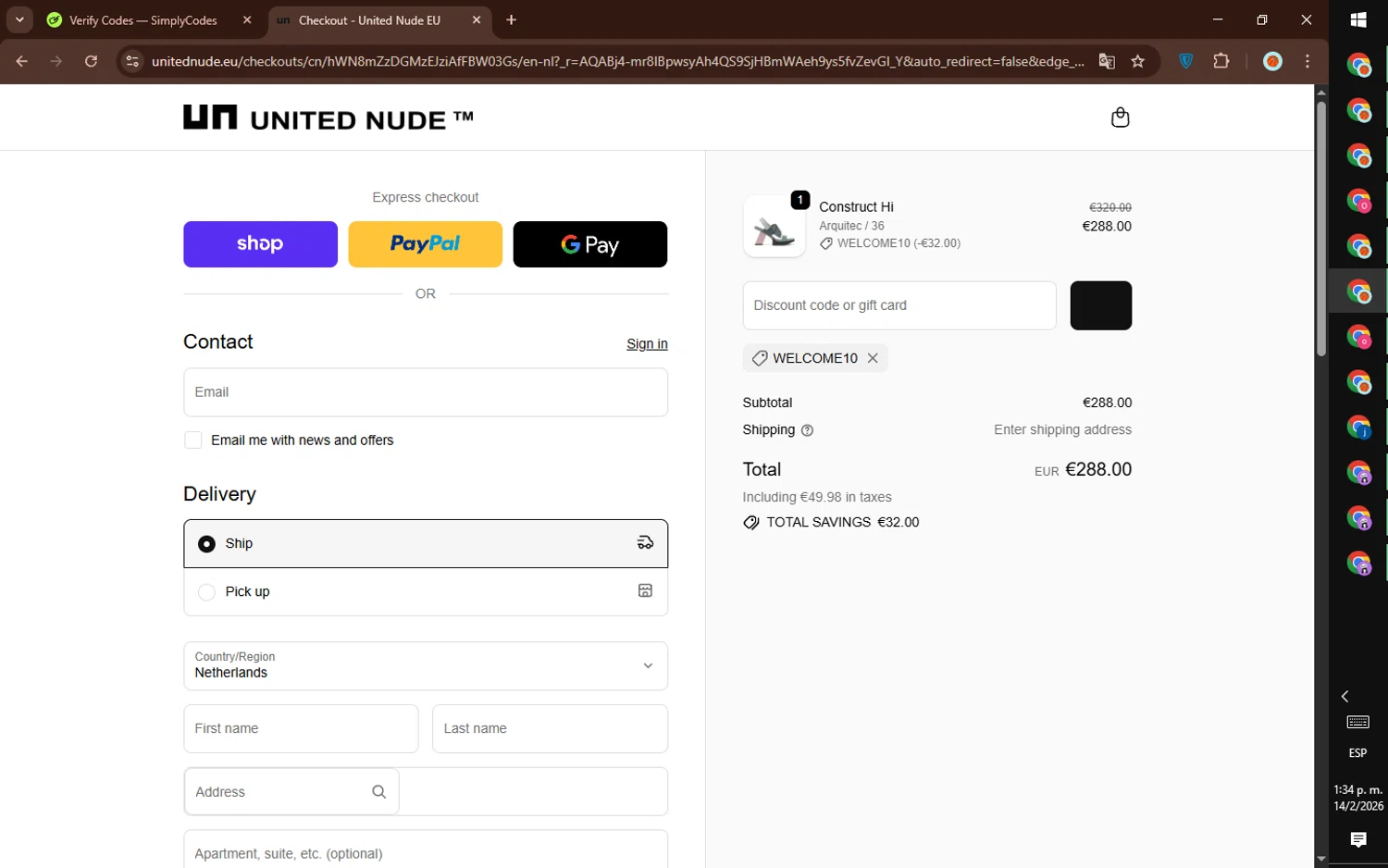Open the tab search dropdown arrow
Screen dimensions: 1388x868
[19, 19]
